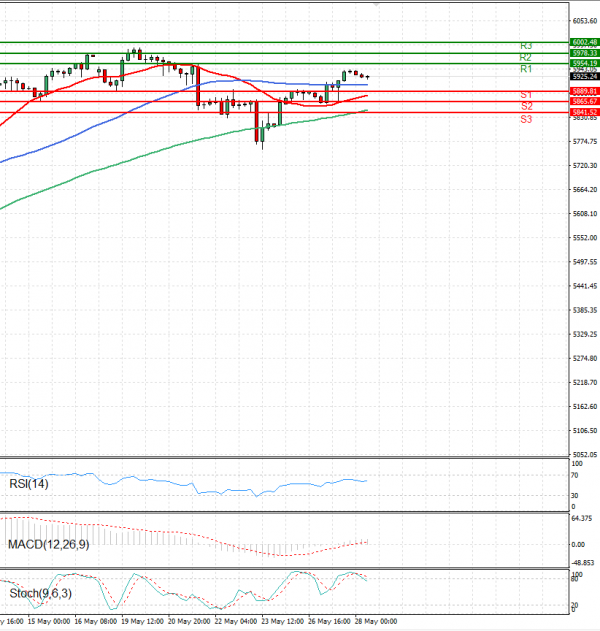Click the black 5925.24 current price tag
The height and width of the screenshot is (631, 600).
(x=585, y=76)
